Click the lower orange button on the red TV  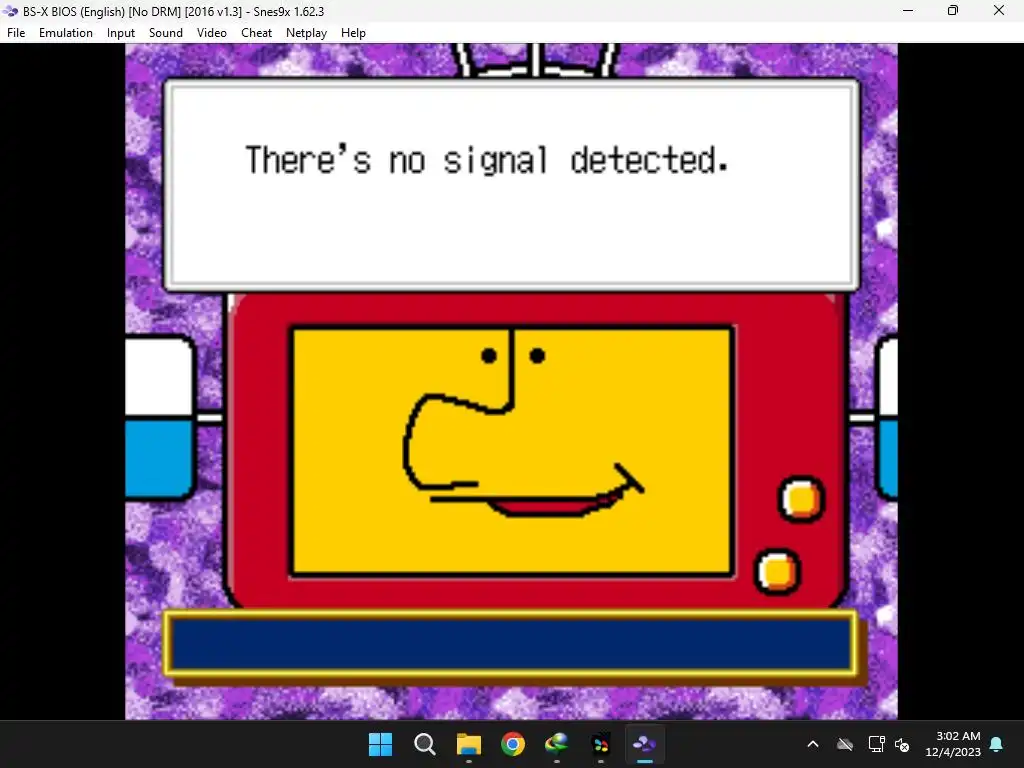(777, 571)
